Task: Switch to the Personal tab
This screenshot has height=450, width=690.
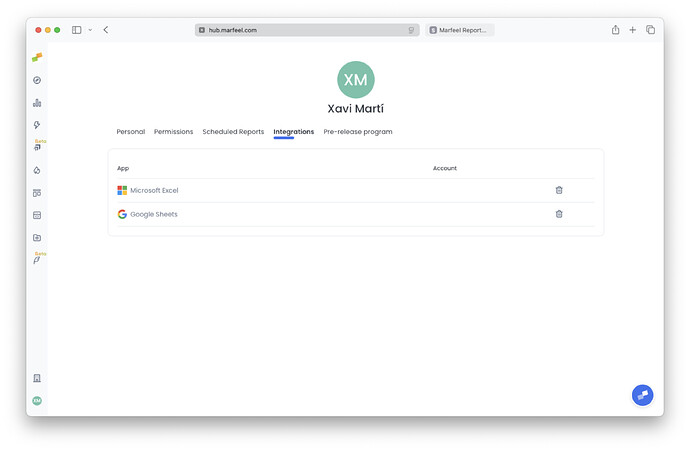Action: (x=130, y=132)
